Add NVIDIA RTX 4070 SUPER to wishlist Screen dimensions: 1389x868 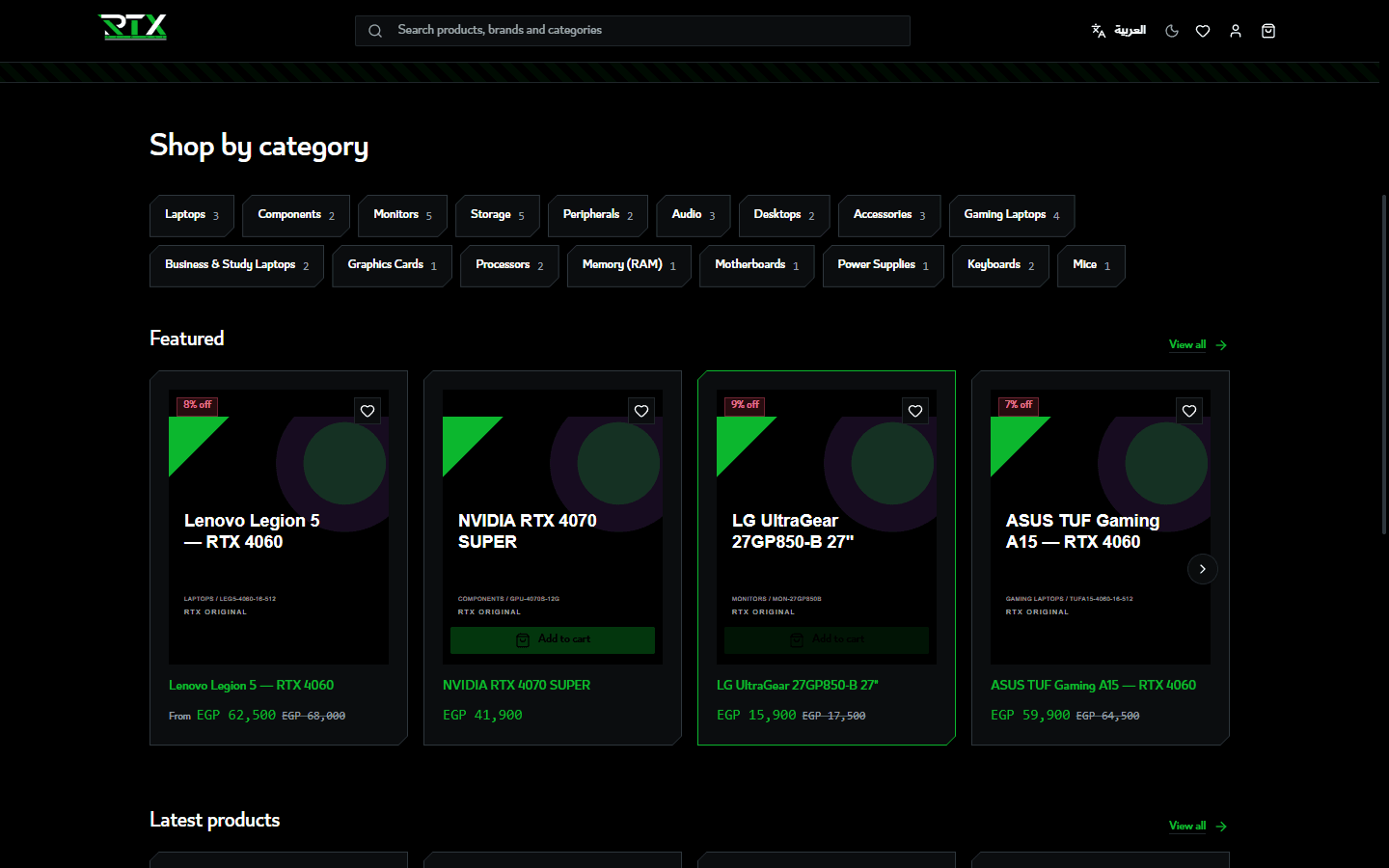point(641,411)
